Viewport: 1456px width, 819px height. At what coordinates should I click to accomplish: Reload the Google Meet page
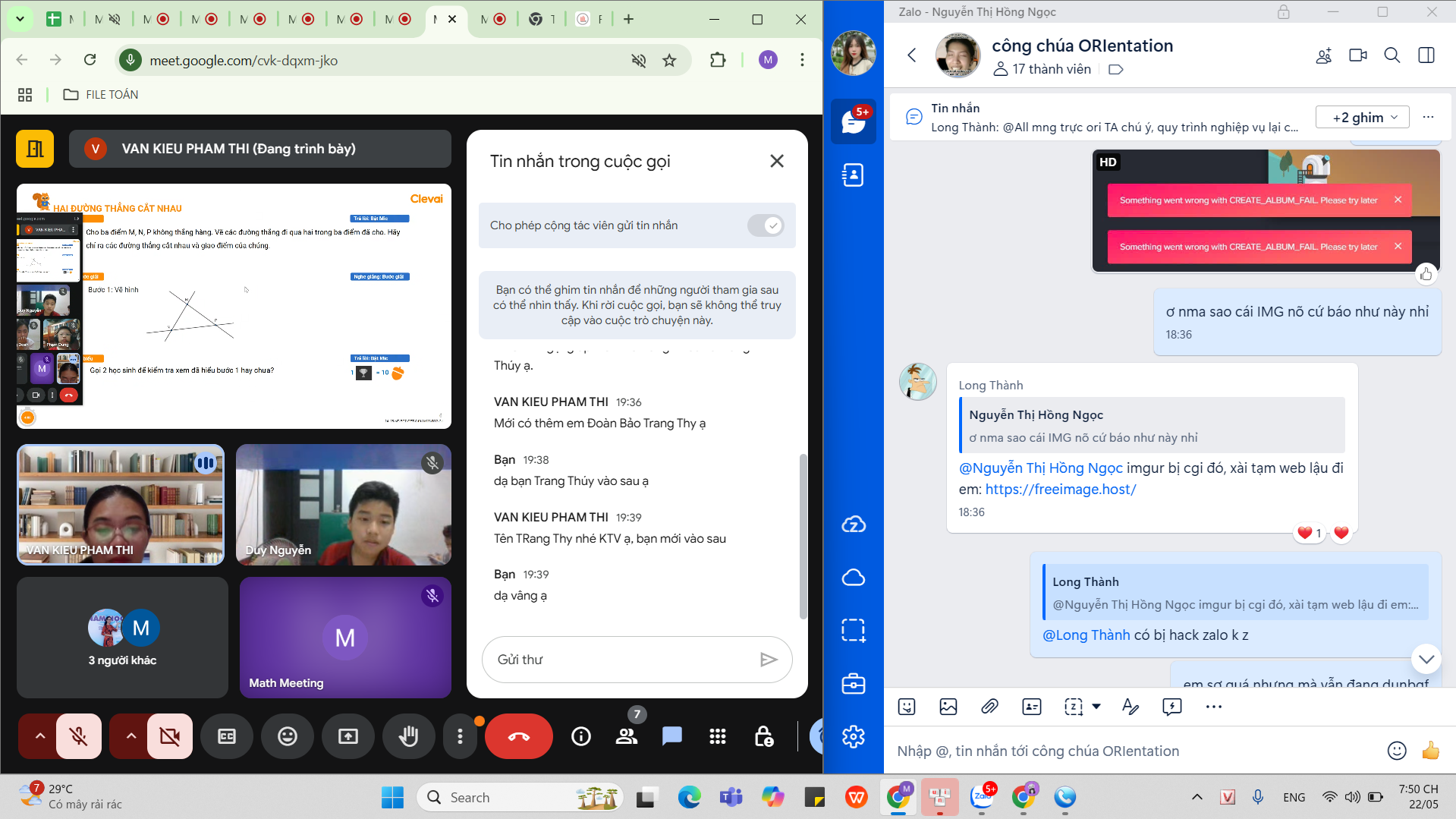(90, 60)
